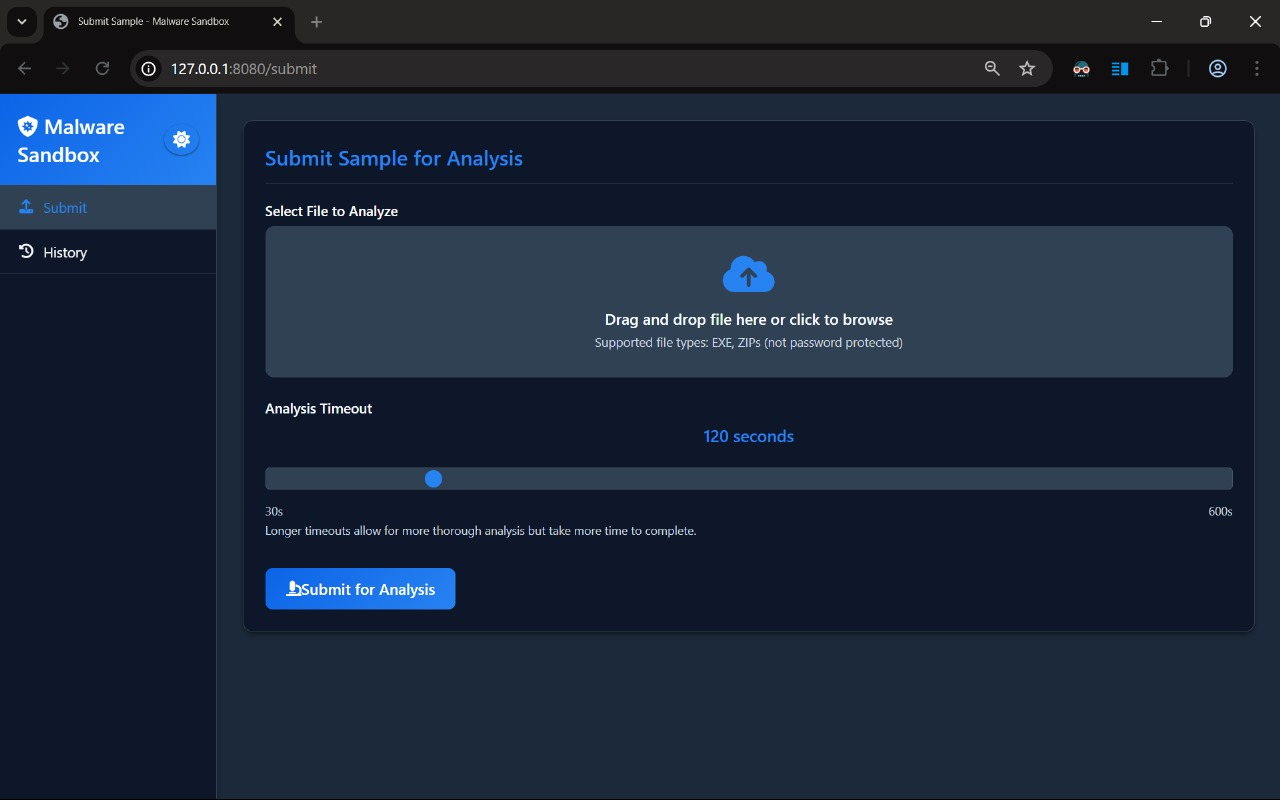Click the upload icon beside Submit
This screenshot has height=800, width=1280.
26,207
